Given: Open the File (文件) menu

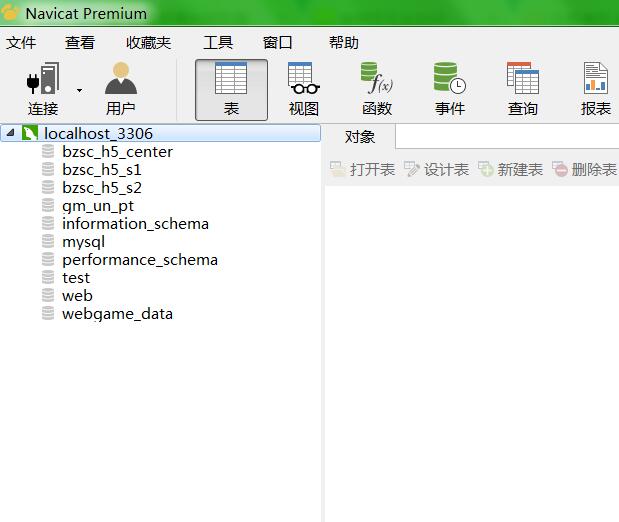Looking at the screenshot, I should click(x=21, y=42).
